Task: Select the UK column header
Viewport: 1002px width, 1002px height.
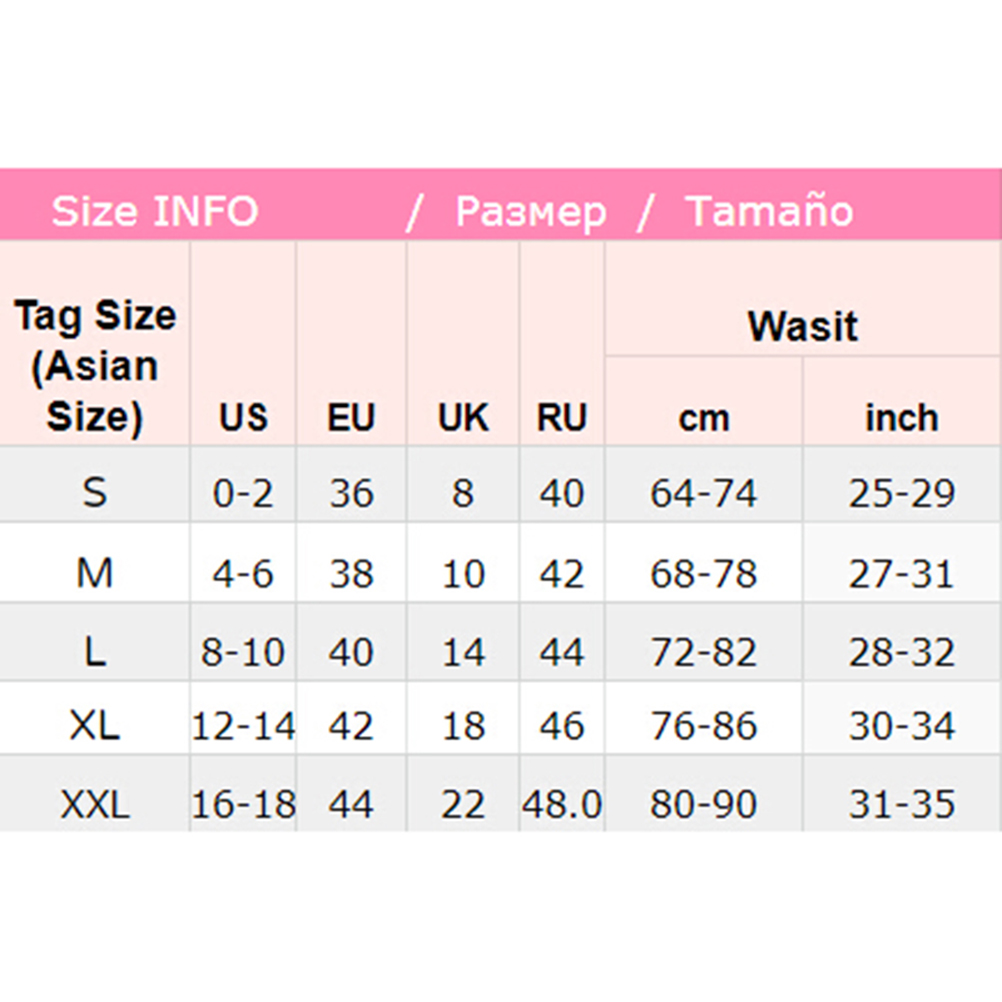Action: [463, 418]
